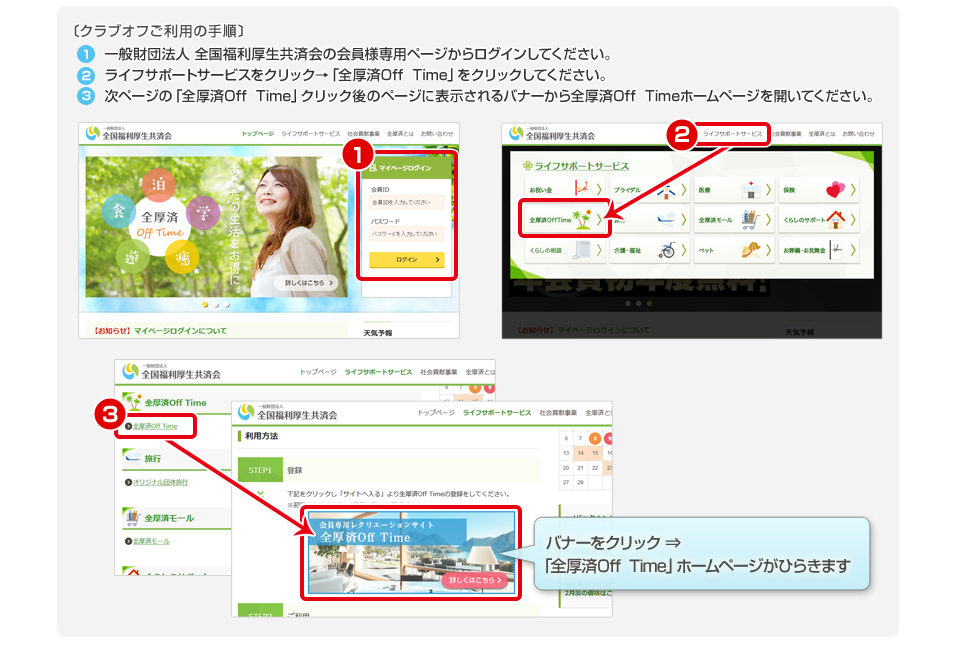Click the 〔クラブオフご利用の手順〕 title text
Viewport: 955px width, 655px height.
(x=158, y=30)
